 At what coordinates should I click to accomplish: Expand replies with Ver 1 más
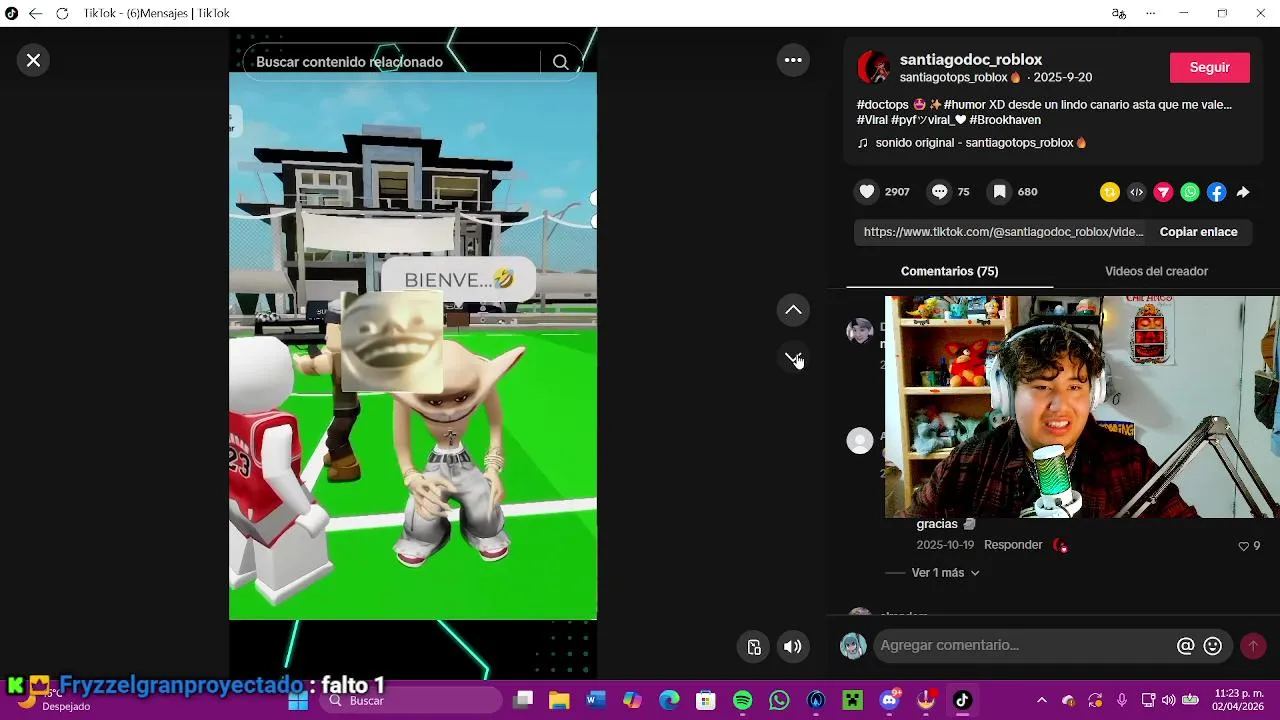tap(945, 573)
